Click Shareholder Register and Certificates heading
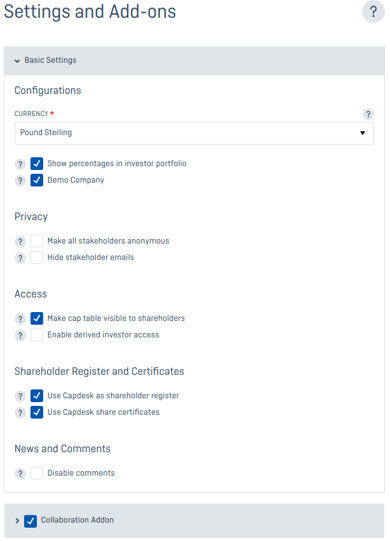 (x=99, y=371)
